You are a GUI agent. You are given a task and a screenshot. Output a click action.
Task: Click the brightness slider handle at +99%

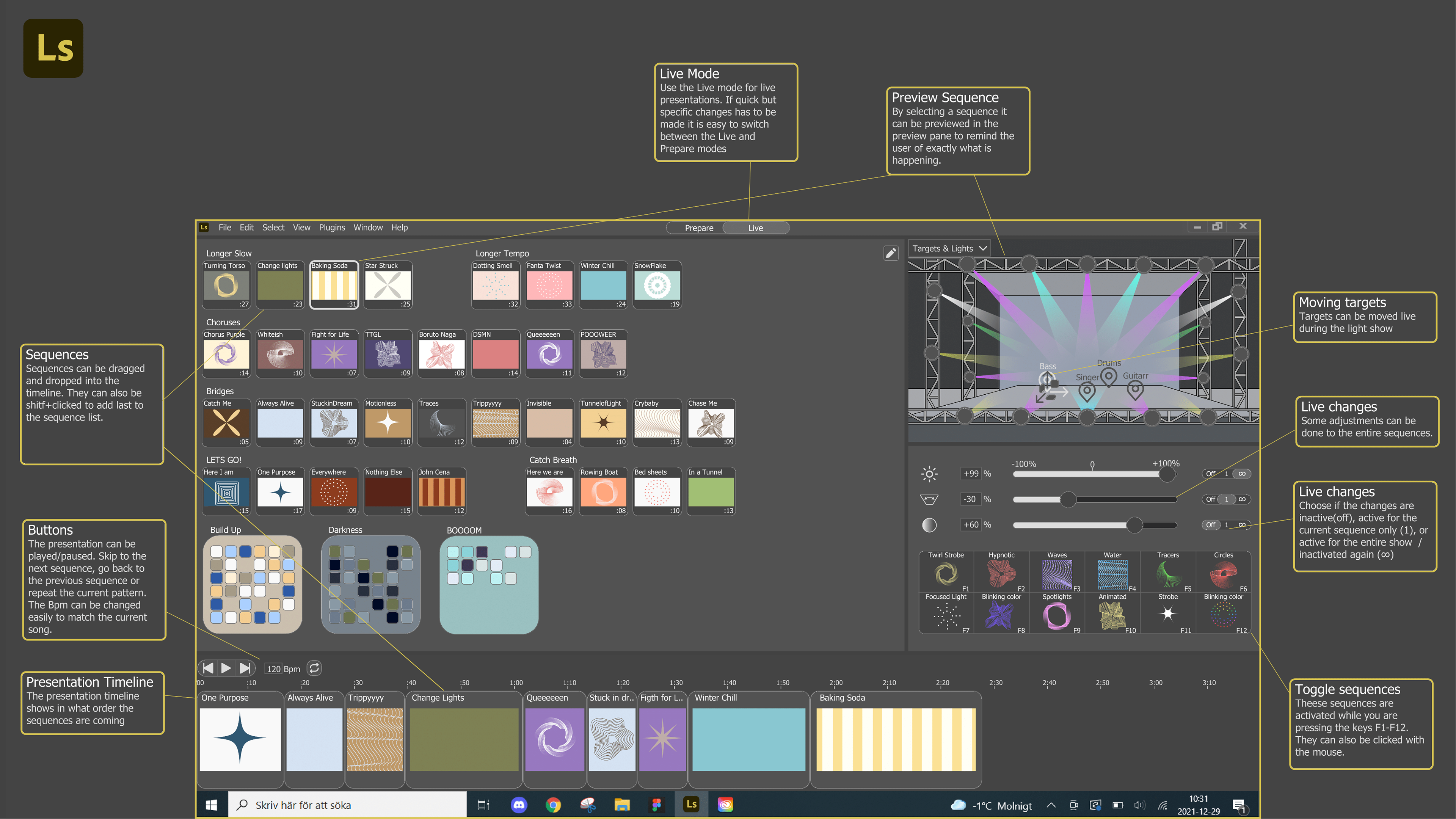pos(1167,474)
